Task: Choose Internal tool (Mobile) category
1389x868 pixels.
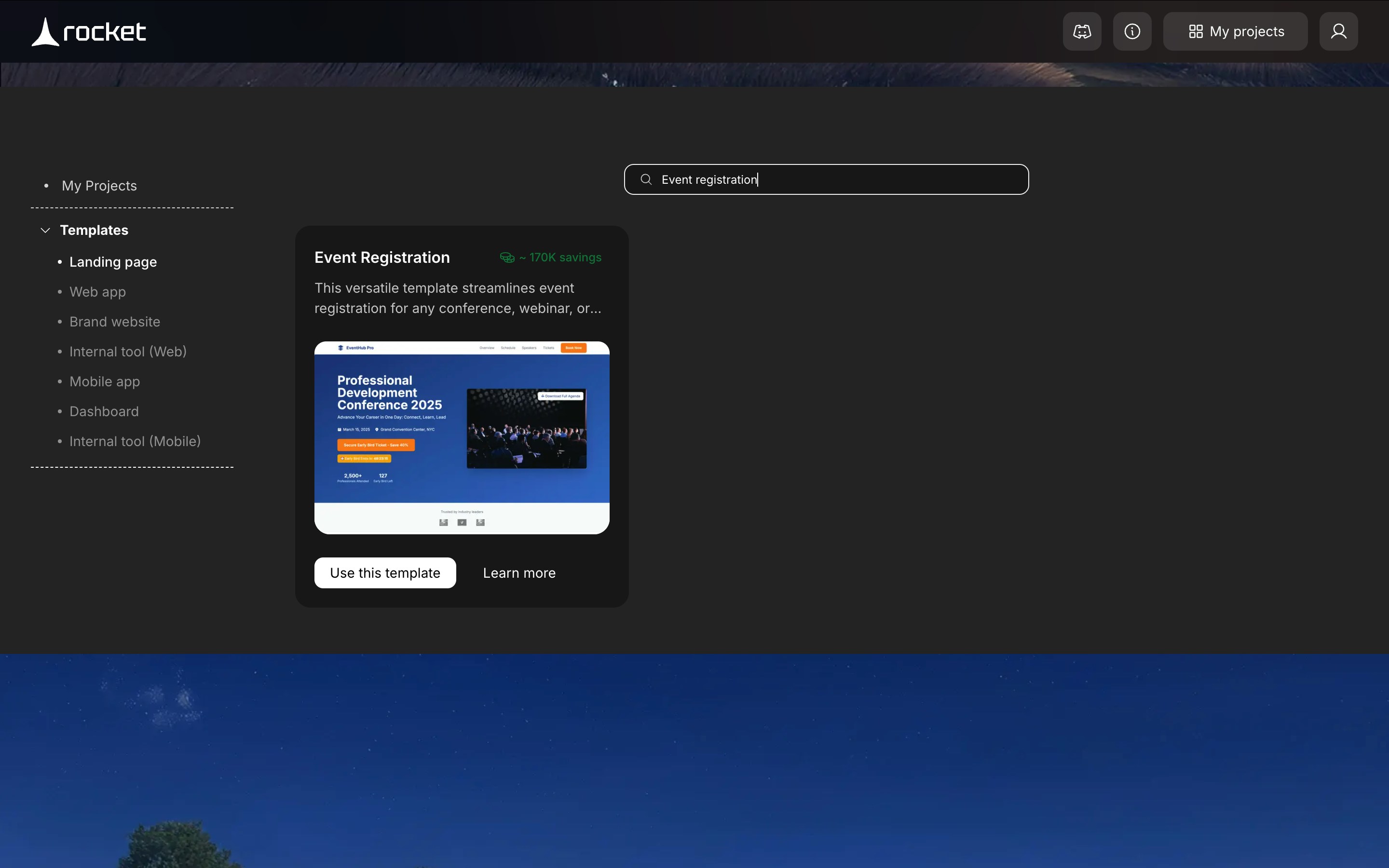Action: [x=135, y=441]
